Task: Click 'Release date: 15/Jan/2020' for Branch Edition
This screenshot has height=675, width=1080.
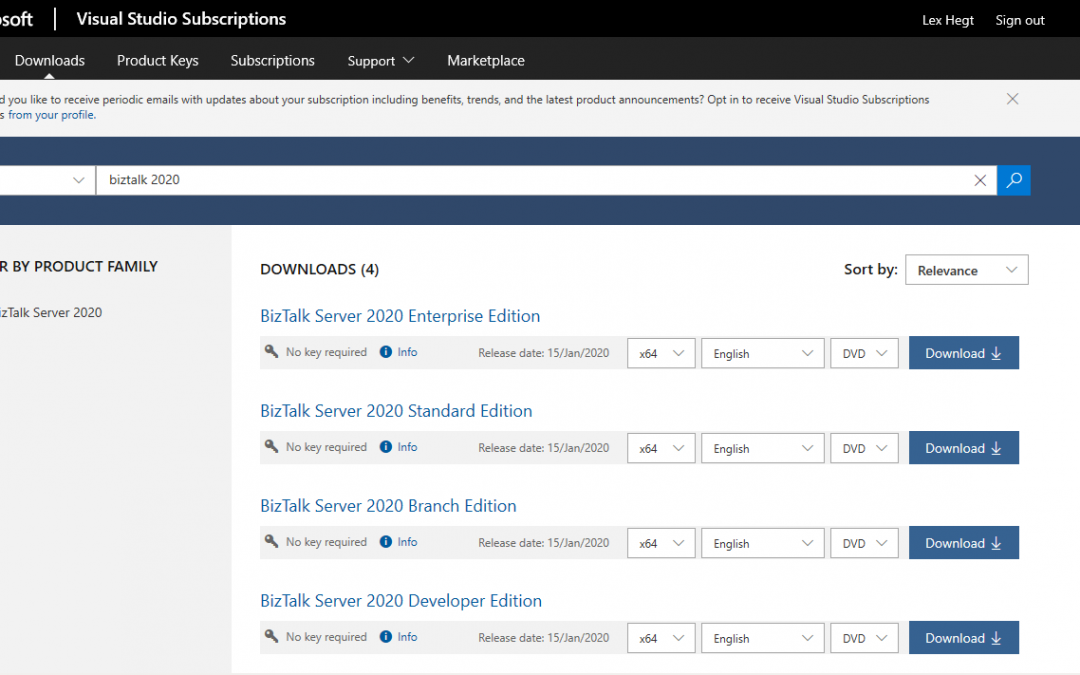Action: point(543,543)
